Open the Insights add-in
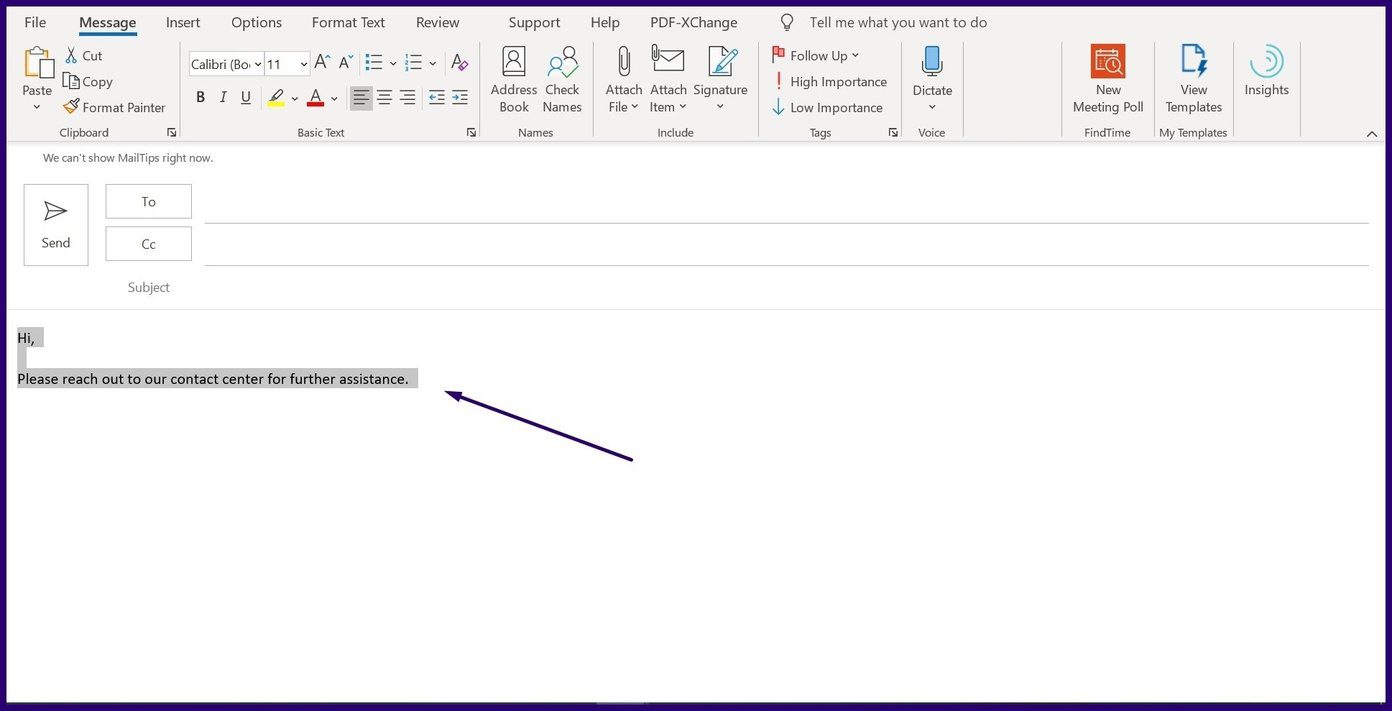The width and height of the screenshot is (1392, 711). (x=1266, y=72)
